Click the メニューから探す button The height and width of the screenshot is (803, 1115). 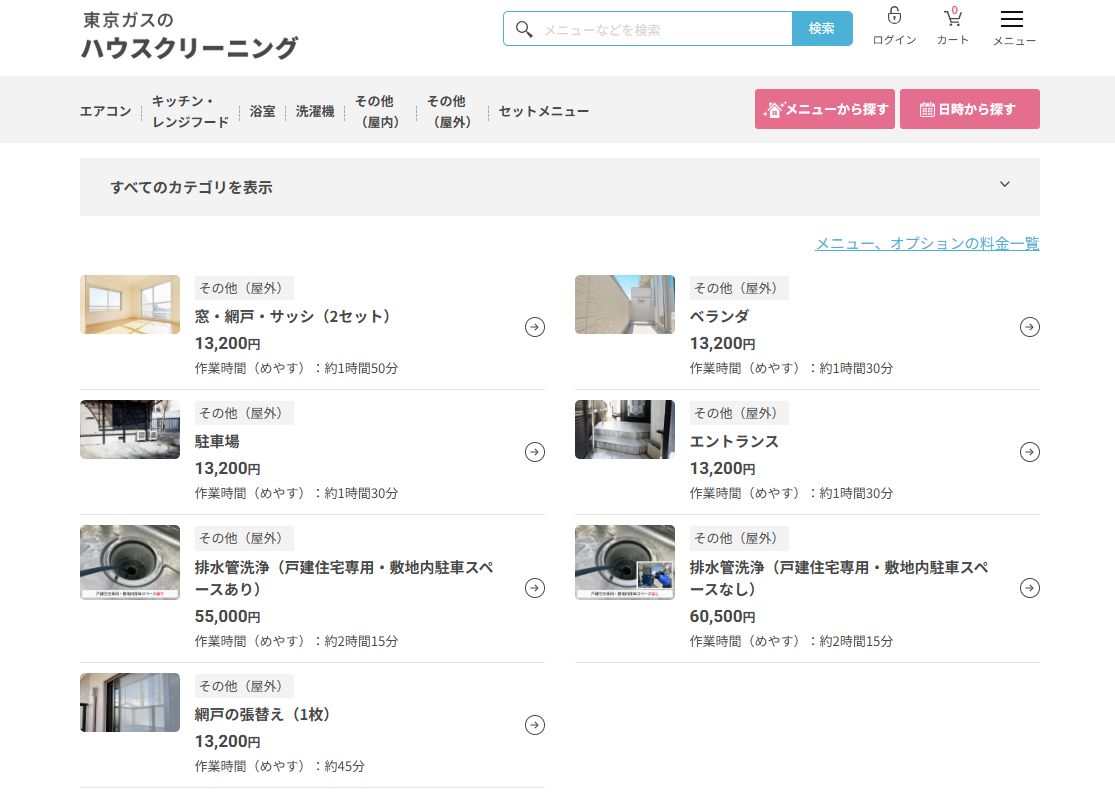click(824, 109)
